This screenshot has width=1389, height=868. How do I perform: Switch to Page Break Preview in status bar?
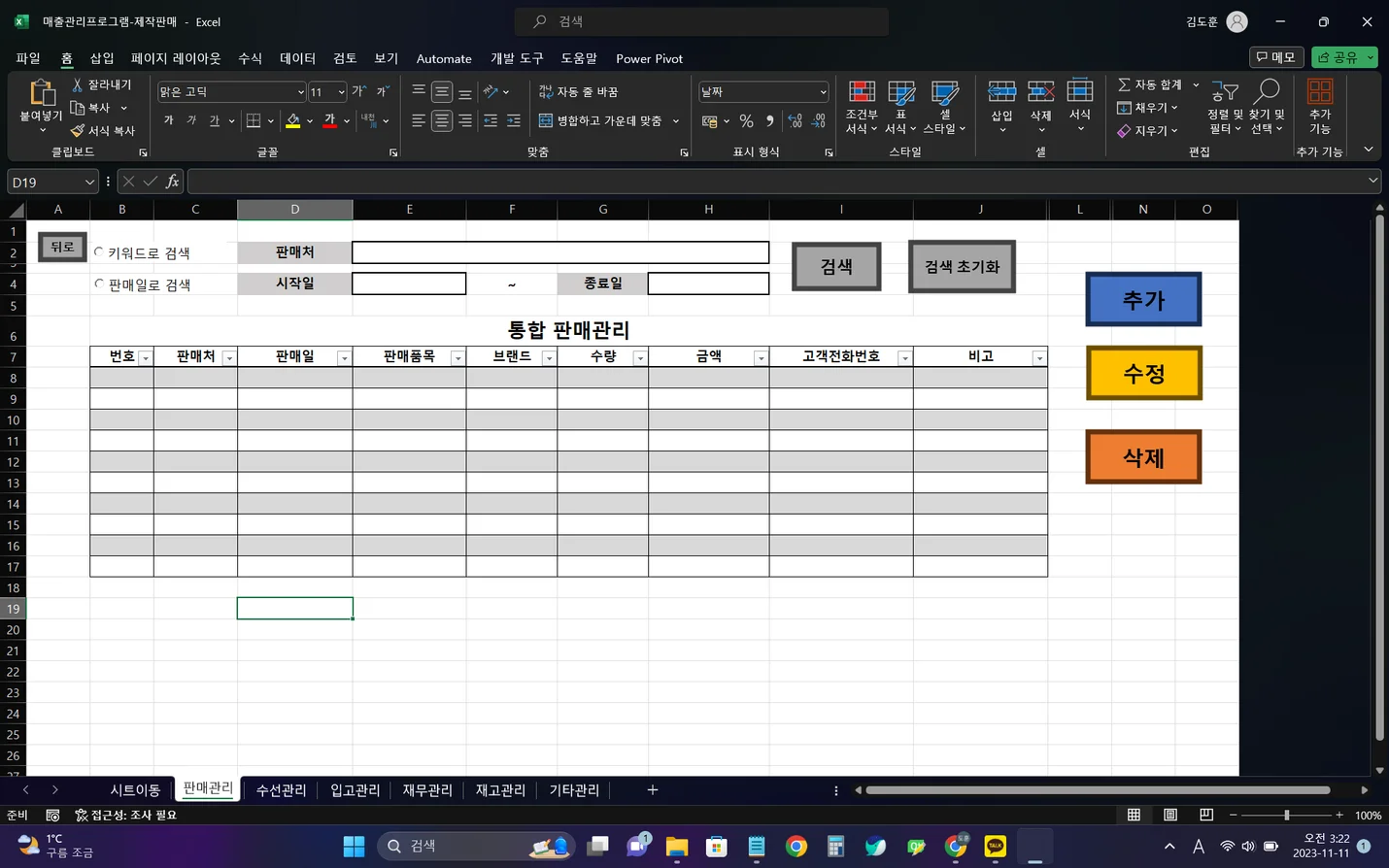coord(1206,815)
